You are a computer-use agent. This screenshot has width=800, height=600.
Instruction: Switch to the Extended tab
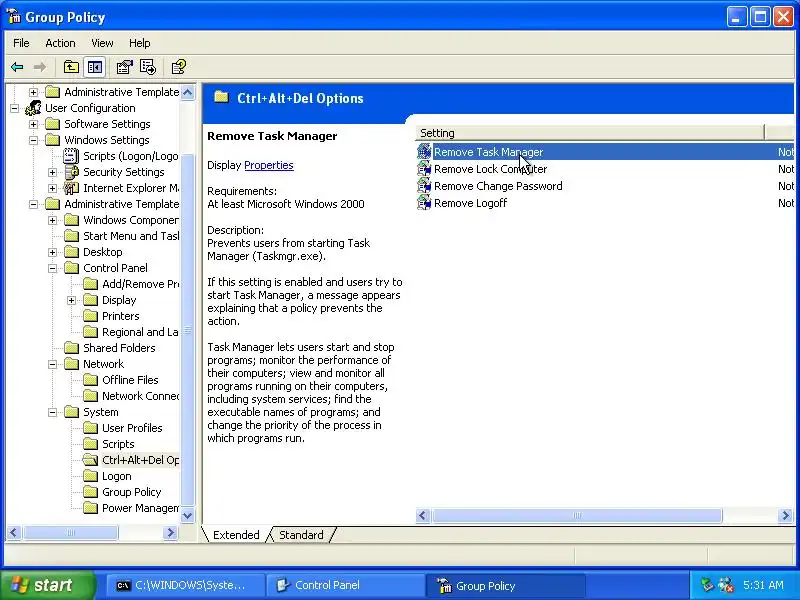point(236,535)
